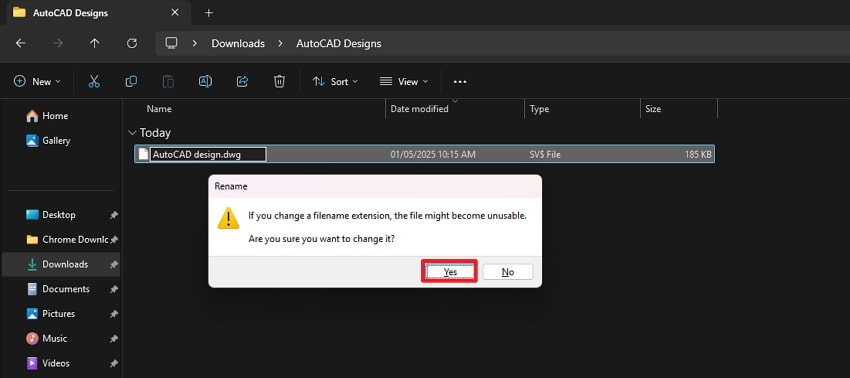850x378 pixels.
Task: Open the See more three-dots menu
Action: [x=460, y=82]
